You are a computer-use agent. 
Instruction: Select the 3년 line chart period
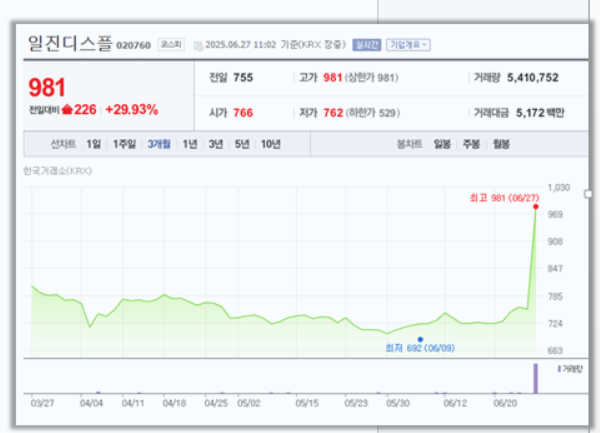[216, 144]
